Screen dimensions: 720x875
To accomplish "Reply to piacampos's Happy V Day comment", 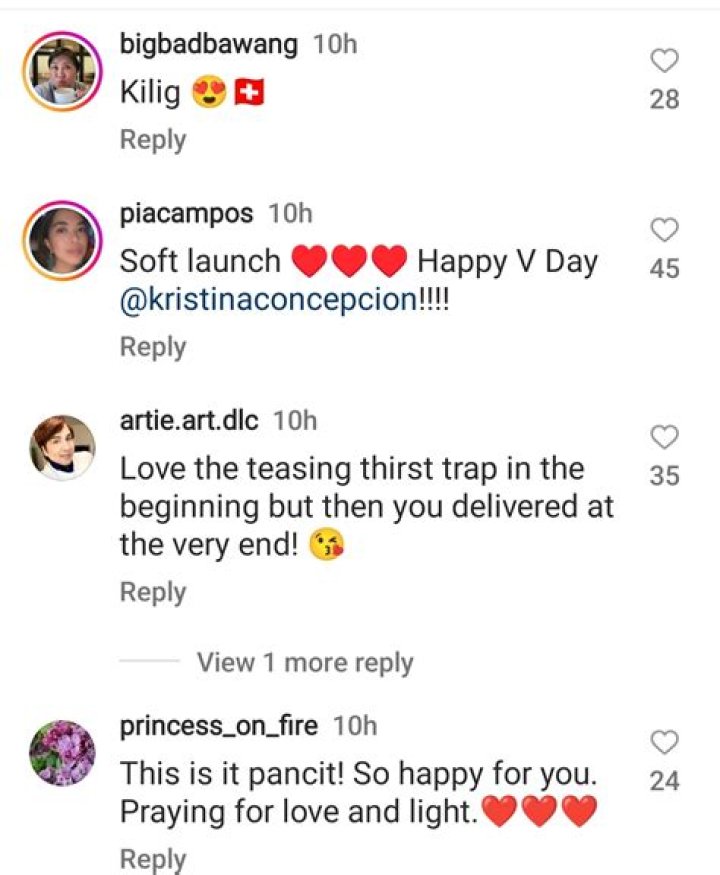I will pos(151,347).
